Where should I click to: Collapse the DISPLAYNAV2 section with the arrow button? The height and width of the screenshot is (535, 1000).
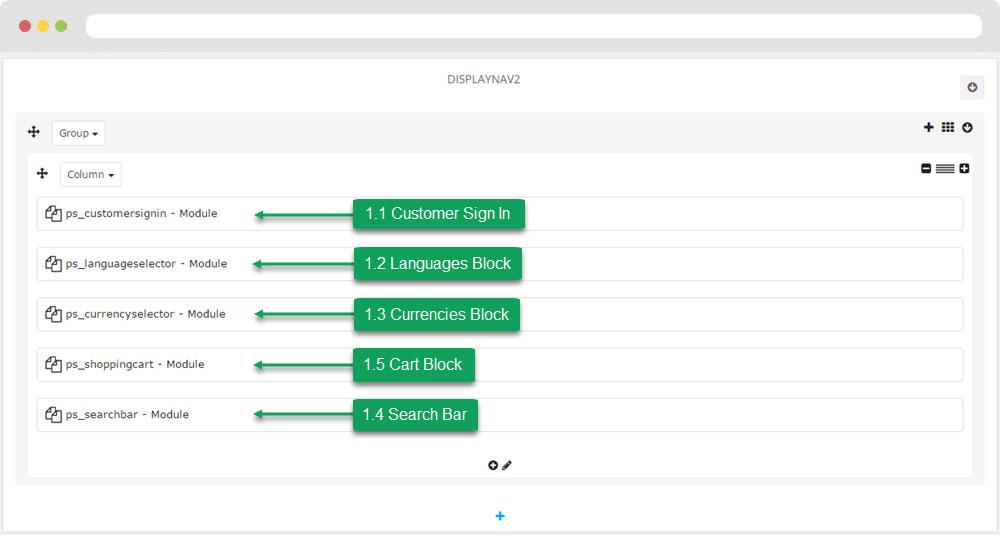(x=972, y=87)
